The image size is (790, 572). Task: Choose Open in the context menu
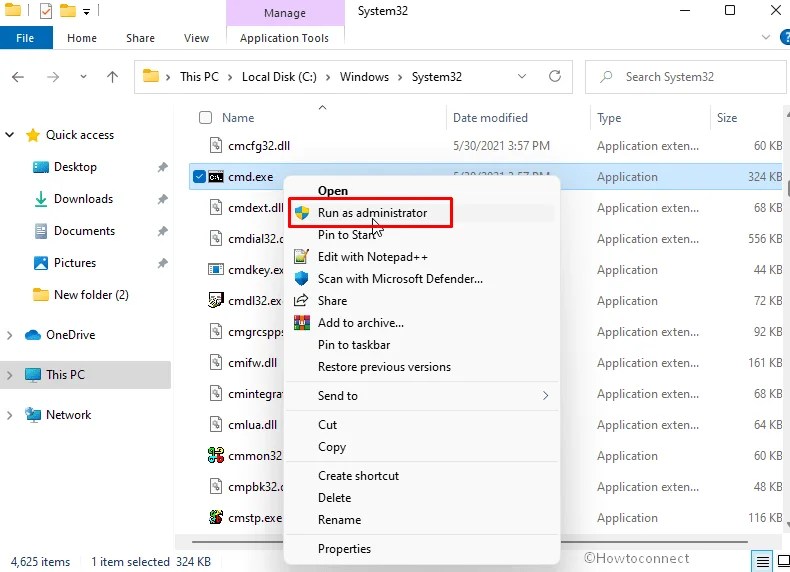click(x=333, y=190)
